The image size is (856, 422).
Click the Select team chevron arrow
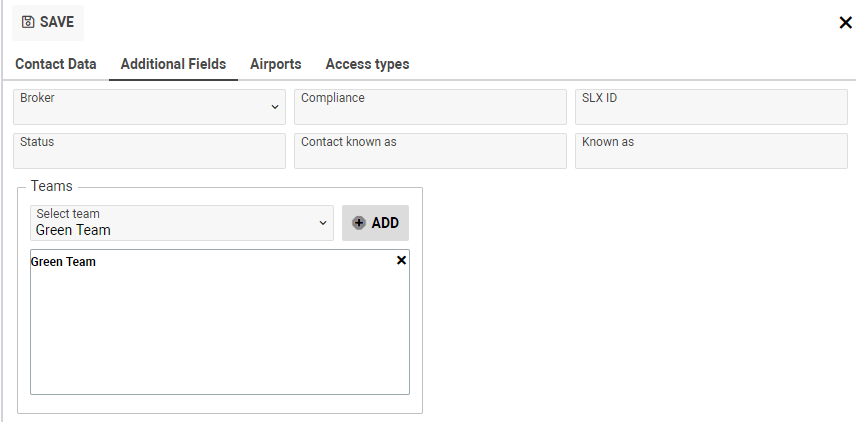point(323,223)
